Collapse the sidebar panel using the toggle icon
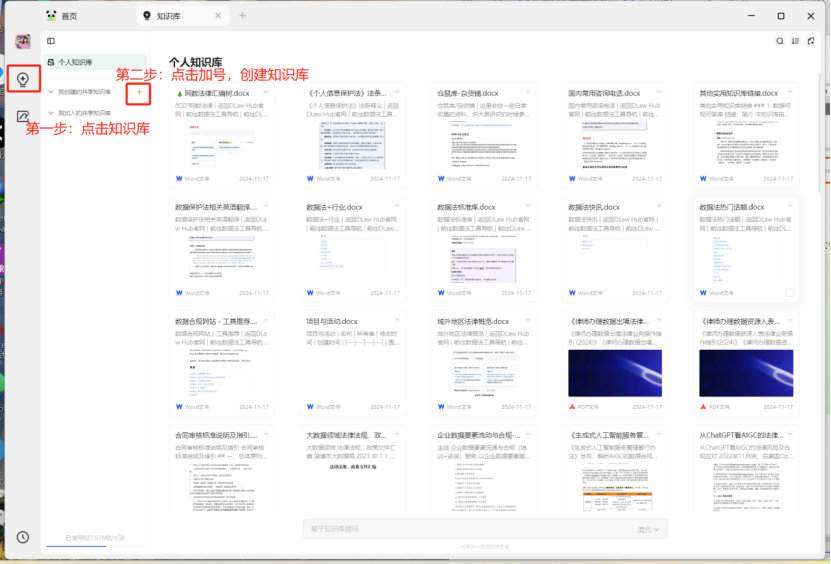 [x=51, y=41]
